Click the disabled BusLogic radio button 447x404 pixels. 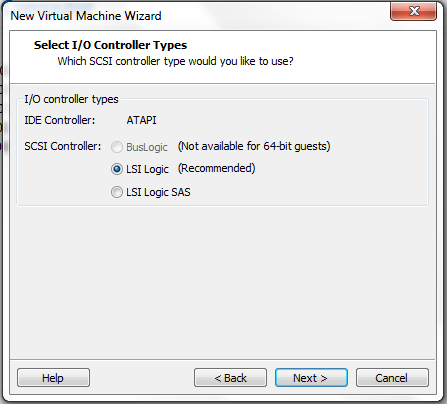pyautogui.click(x=117, y=147)
